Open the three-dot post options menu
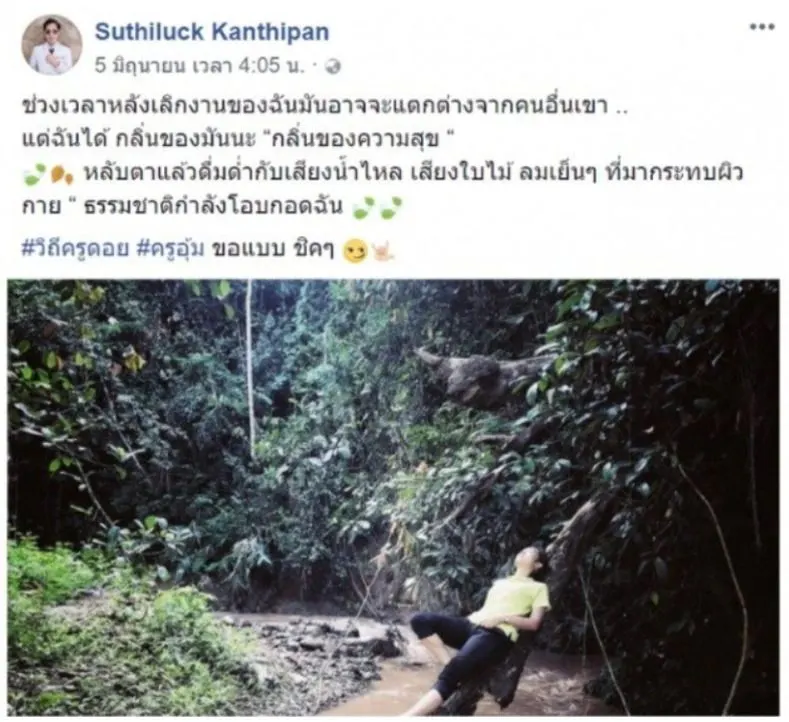 tap(762, 27)
